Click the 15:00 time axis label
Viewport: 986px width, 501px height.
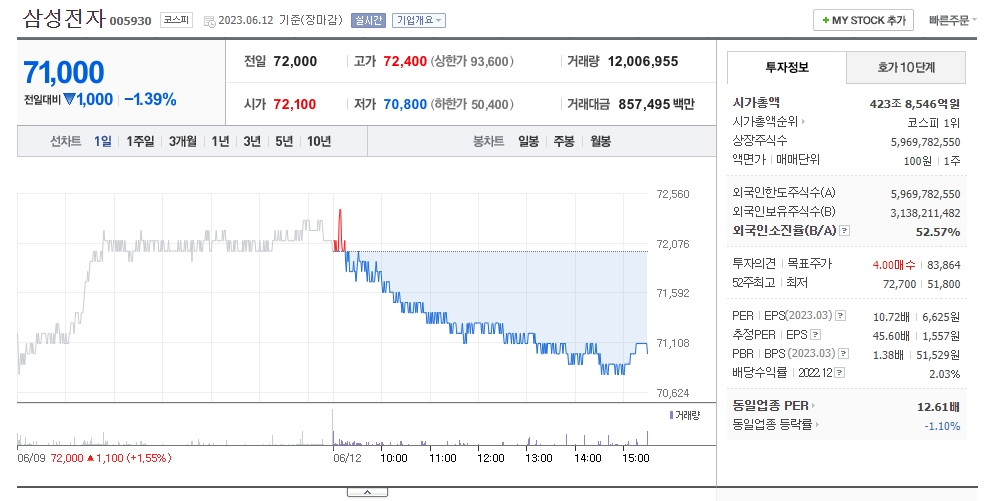tap(635, 458)
